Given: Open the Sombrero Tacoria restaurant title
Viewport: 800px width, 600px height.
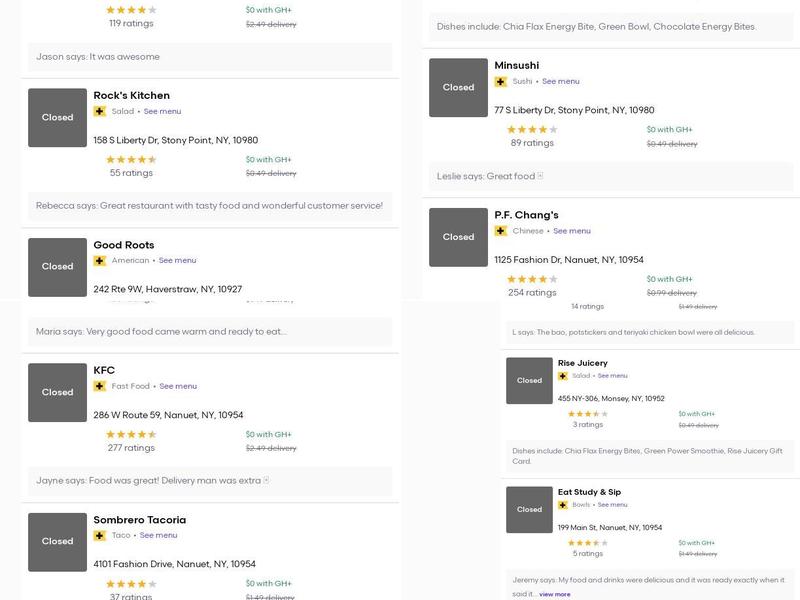Looking at the screenshot, I should 139,520.
